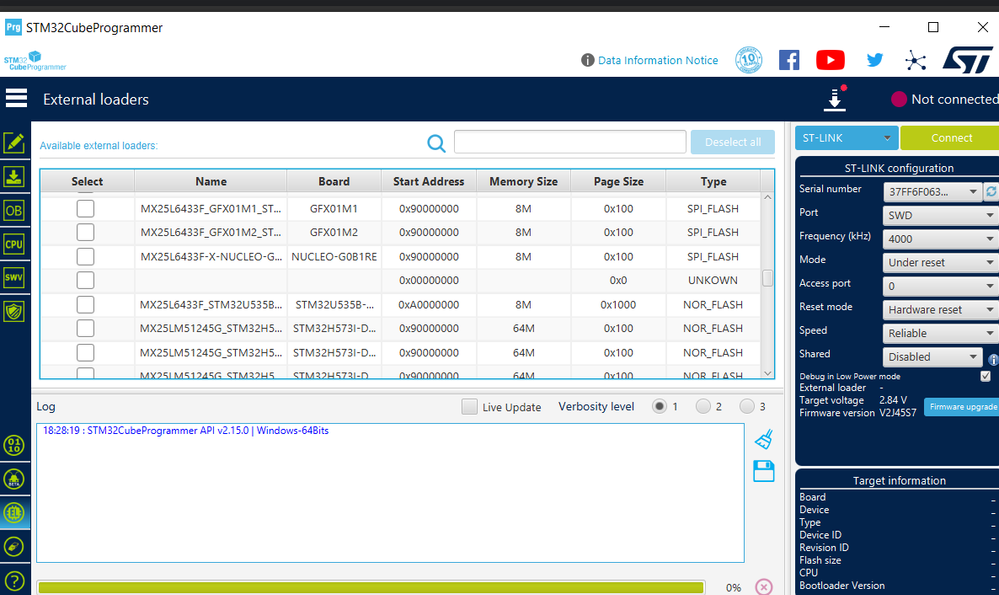Open the help question mark icon
Screen dimensions: 999x595
[14, 581]
